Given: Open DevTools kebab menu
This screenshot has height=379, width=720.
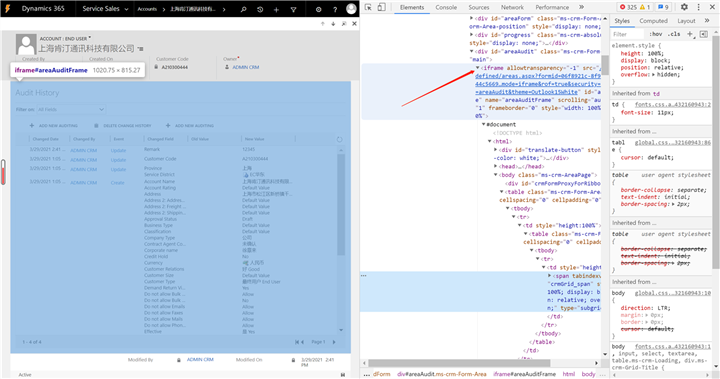Looking at the screenshot, I should [x=698, y=7].
